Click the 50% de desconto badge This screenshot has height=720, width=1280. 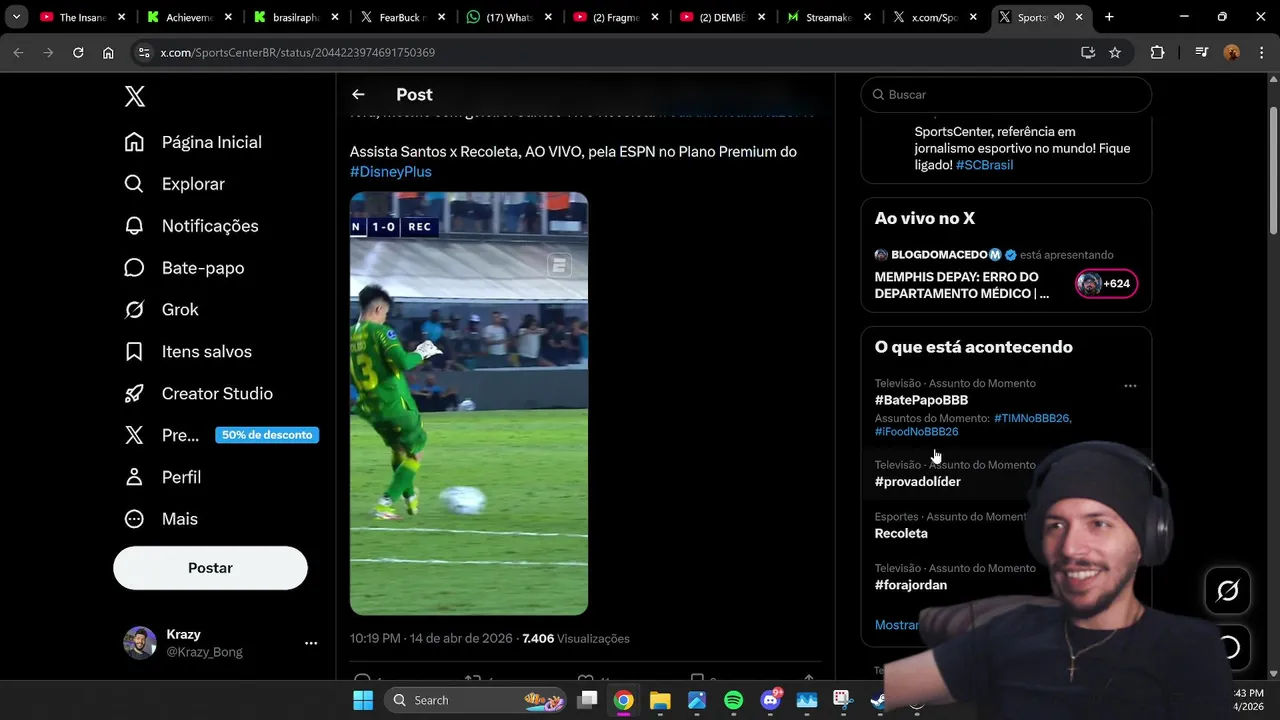click(267, 435)
